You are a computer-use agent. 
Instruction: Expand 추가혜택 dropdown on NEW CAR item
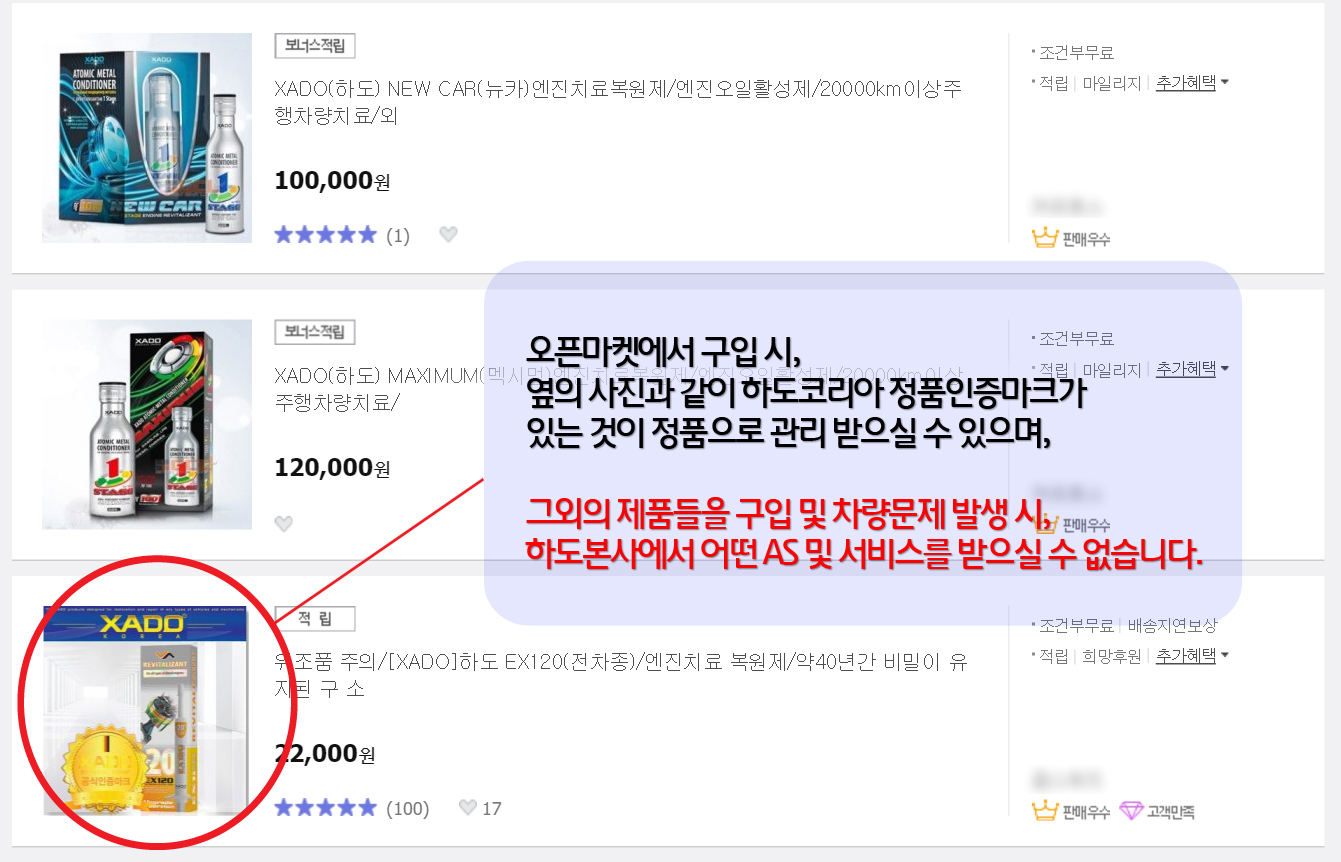click(x=1192, y=83)
